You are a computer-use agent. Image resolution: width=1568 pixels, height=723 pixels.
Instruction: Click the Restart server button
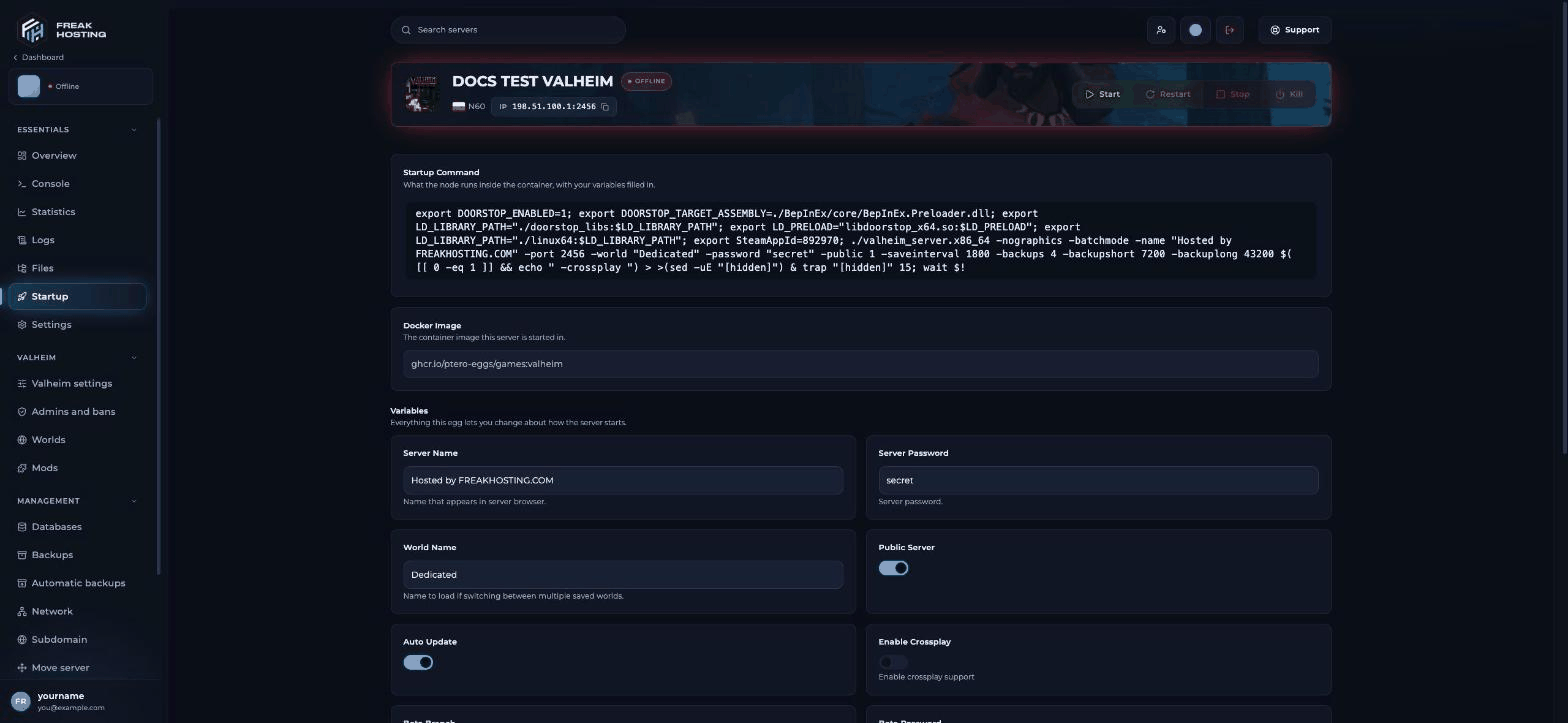1168,94
